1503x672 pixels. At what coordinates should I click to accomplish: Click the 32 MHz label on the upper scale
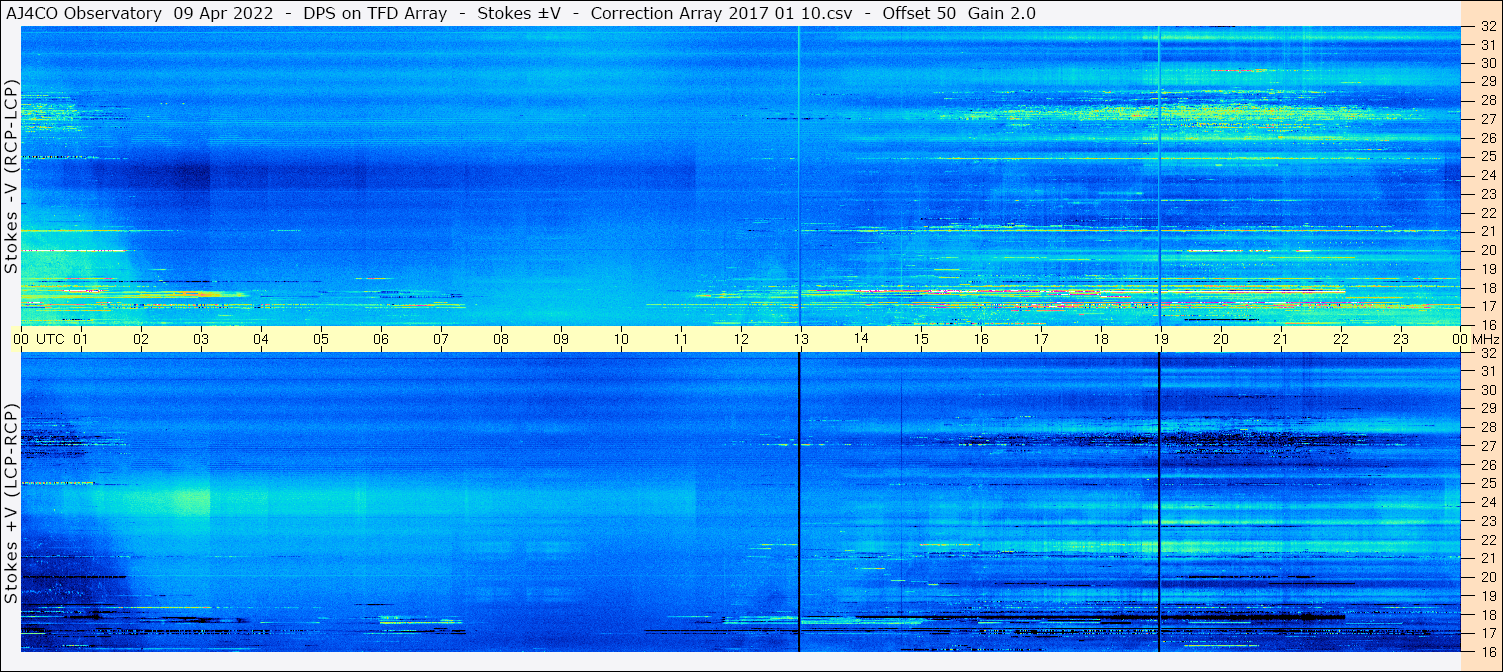click(x=1486, y=27)
